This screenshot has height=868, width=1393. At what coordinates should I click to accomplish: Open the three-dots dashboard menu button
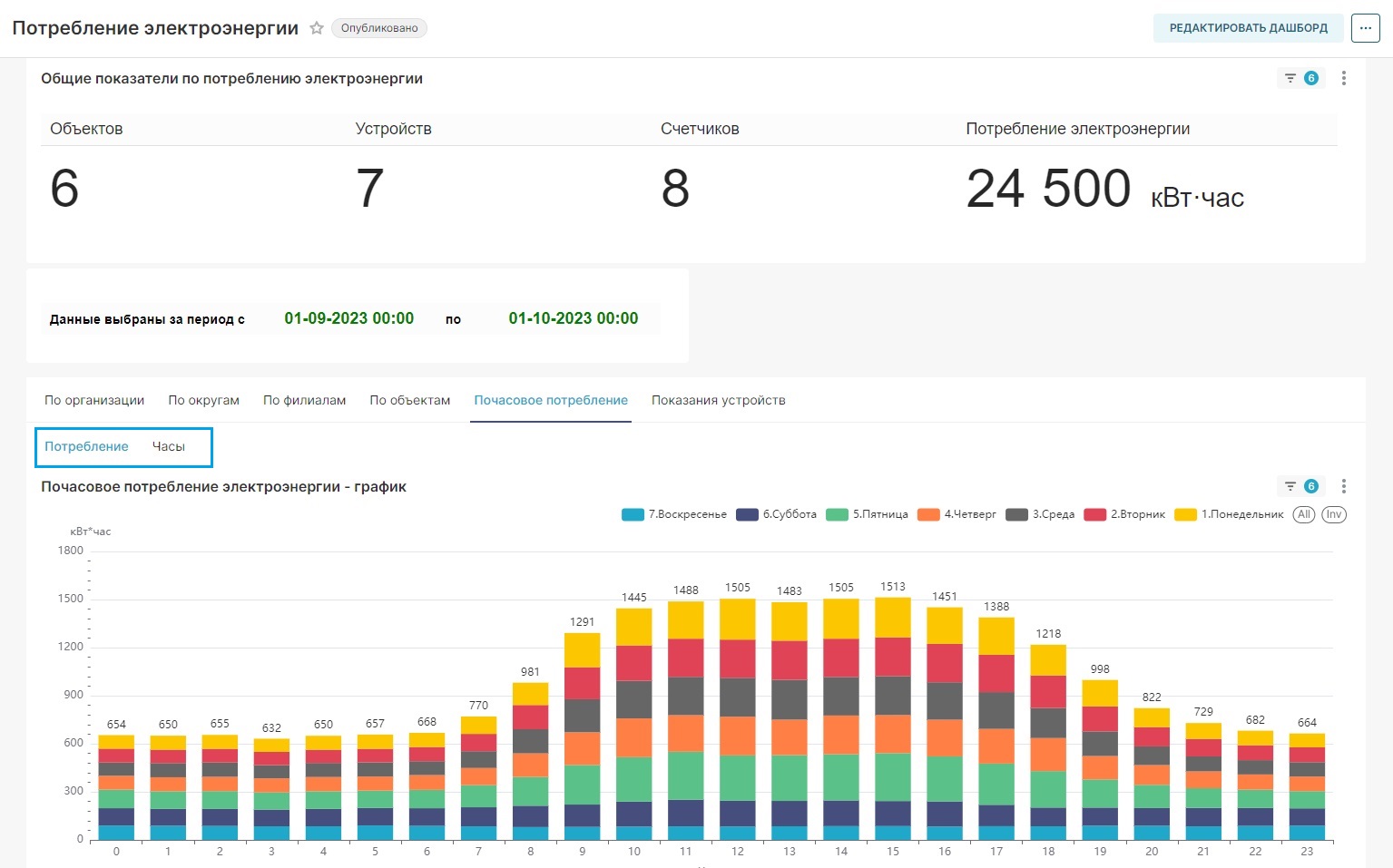[1365, 28]
